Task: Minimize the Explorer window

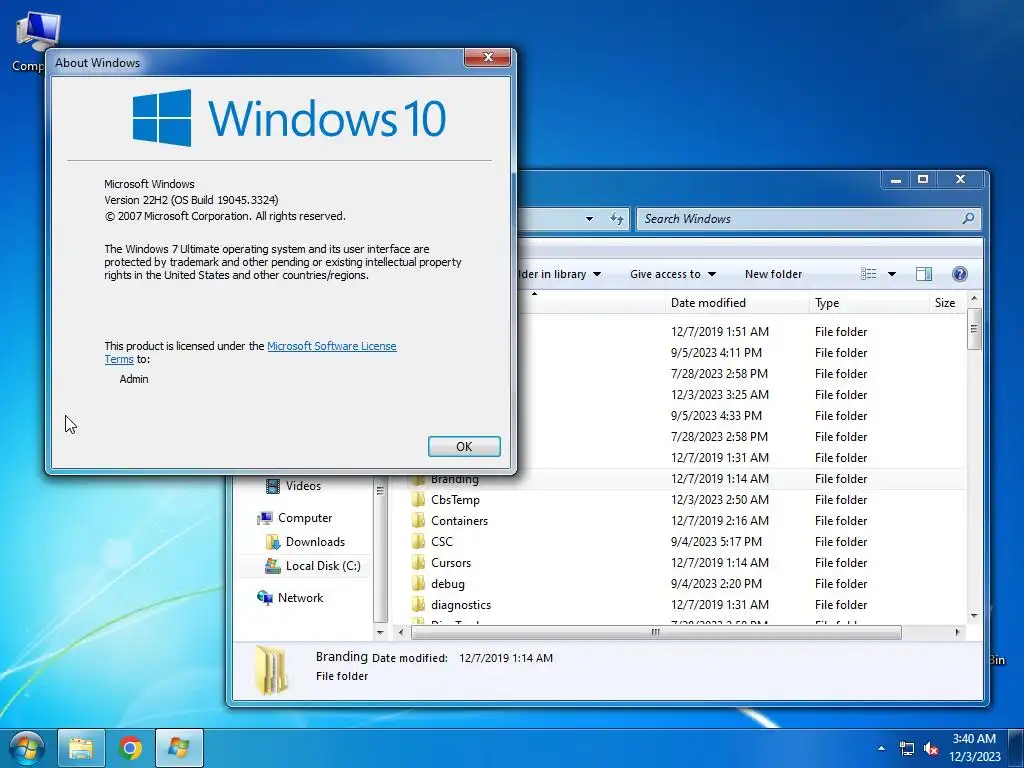Action: tap(895, 179)
